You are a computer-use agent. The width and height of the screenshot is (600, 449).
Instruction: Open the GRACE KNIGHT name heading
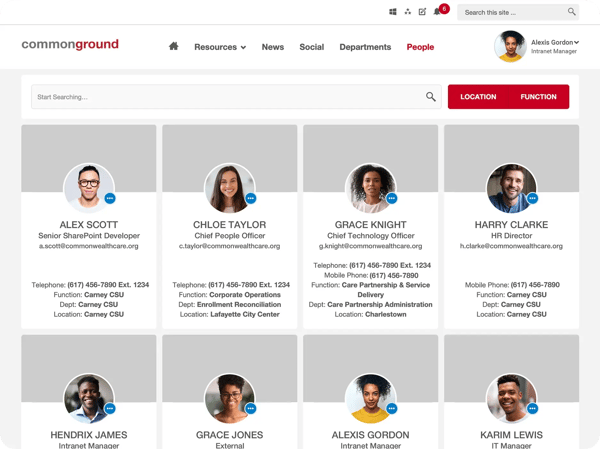coord(370,225)
